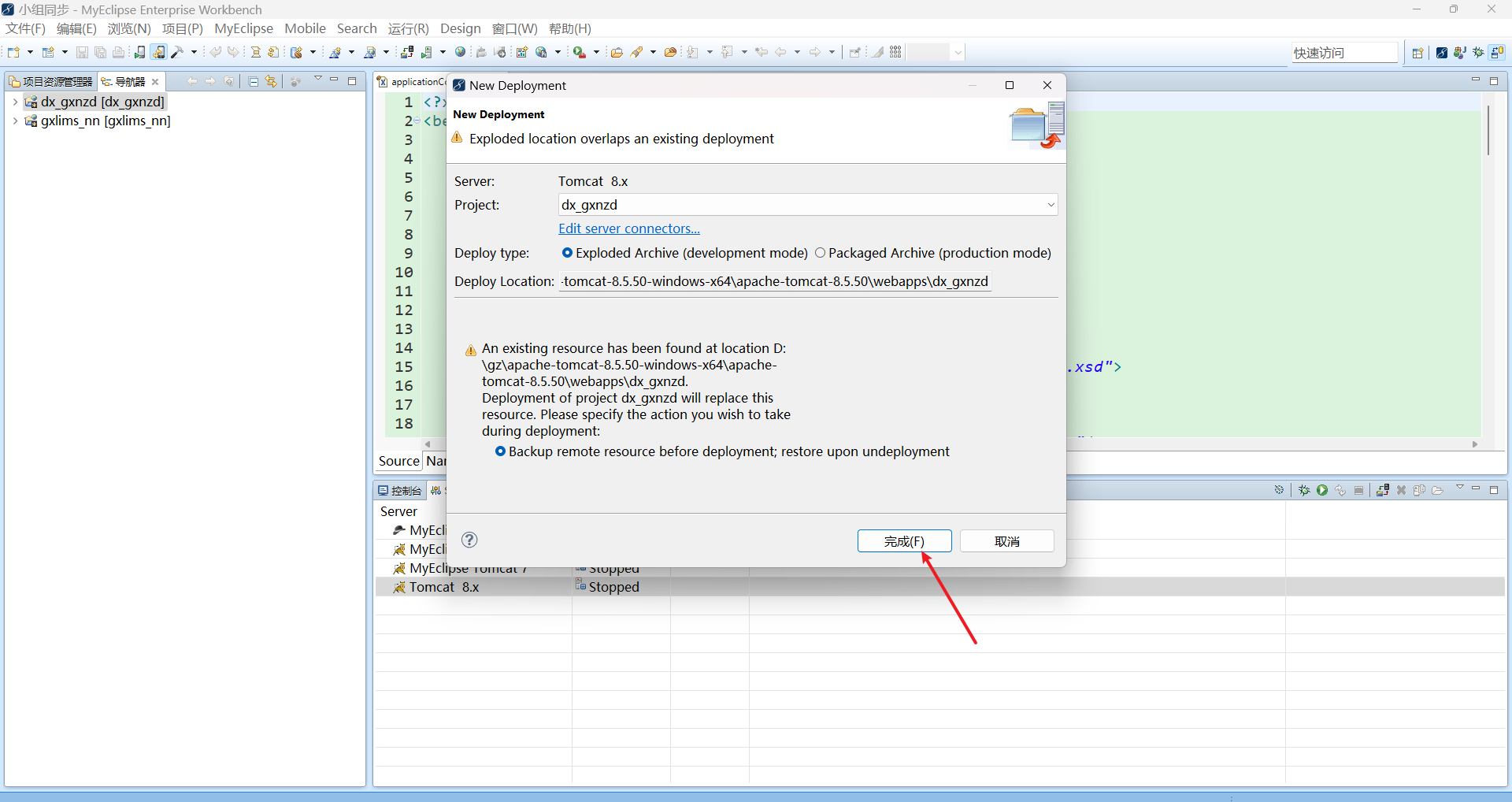Select Packaged Archive production mode option

933,253
